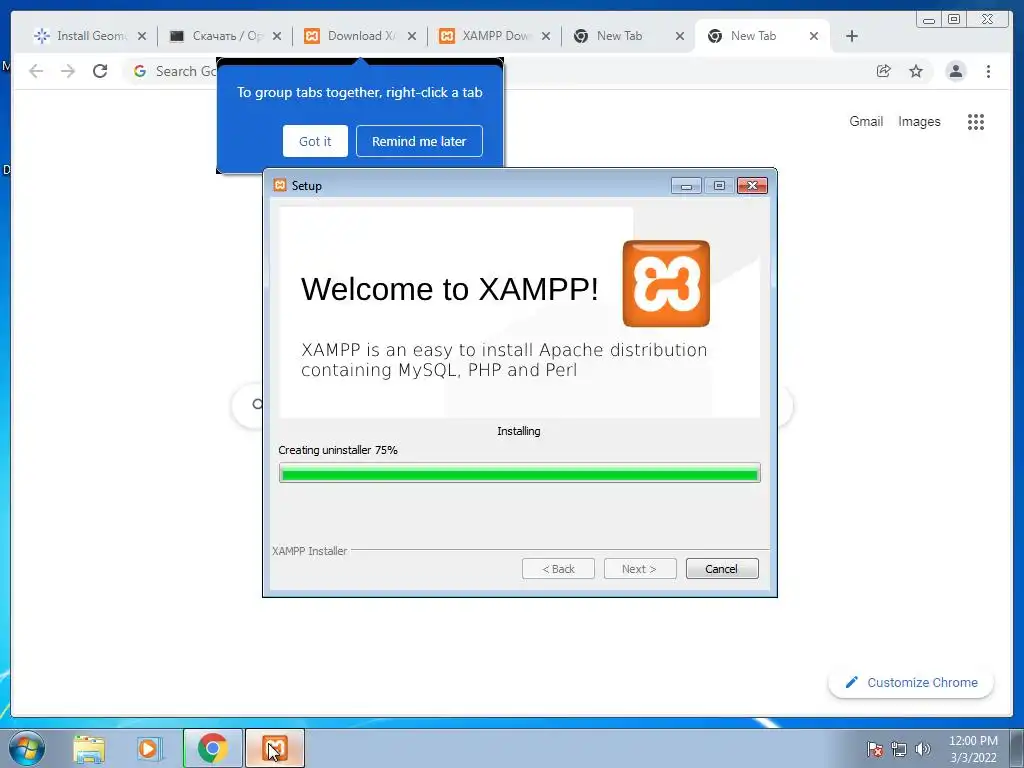
Task: Launch Windows Media Player from the taskbar
Action: pyautogui.click(x=150, y=748)
